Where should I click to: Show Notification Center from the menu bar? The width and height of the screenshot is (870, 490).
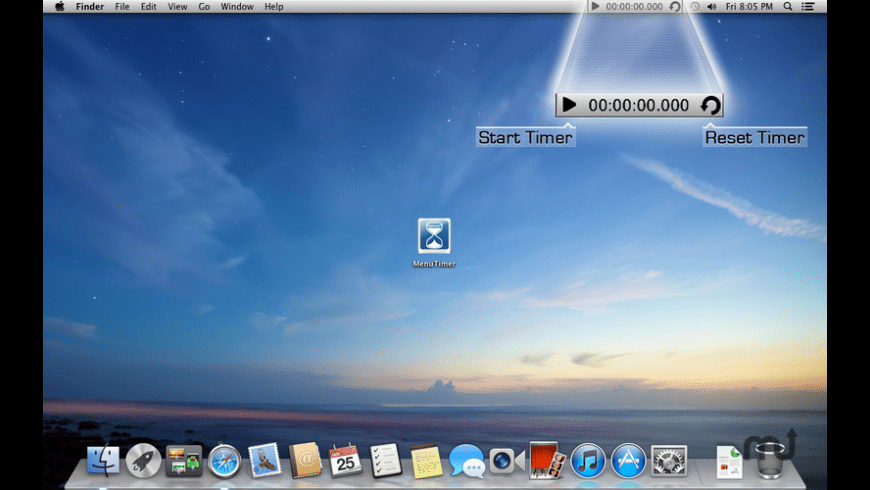(x=808, y=6)
